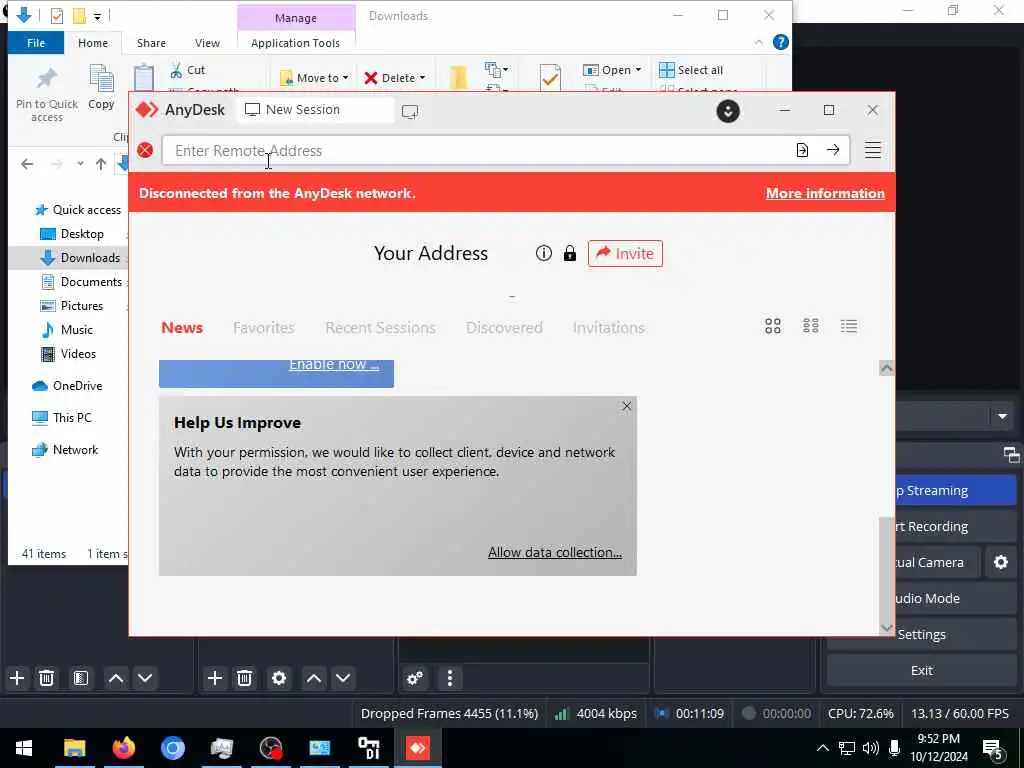Select Quick access in Explorer sidebar
The image size is (1024, 768).
78,210
